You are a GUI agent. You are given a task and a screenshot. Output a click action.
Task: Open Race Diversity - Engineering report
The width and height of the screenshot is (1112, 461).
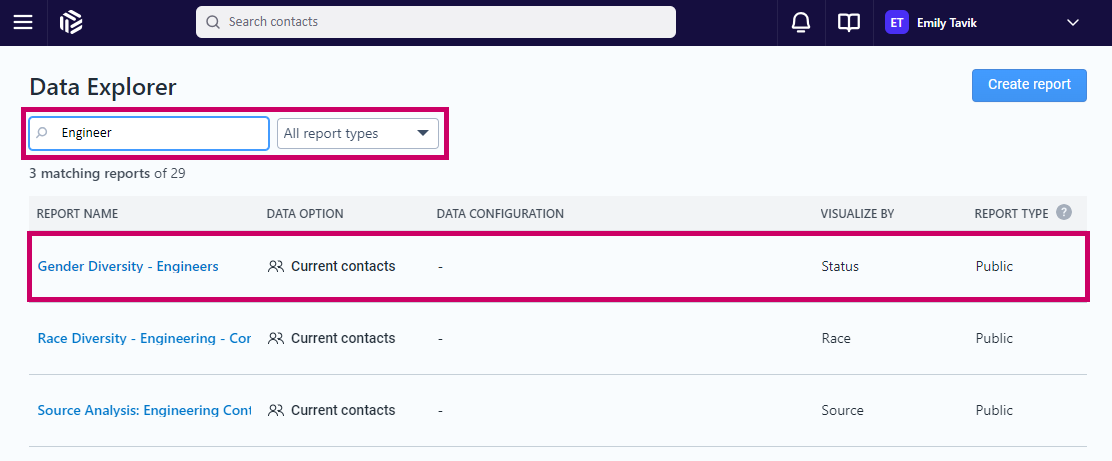pos(144,338)
